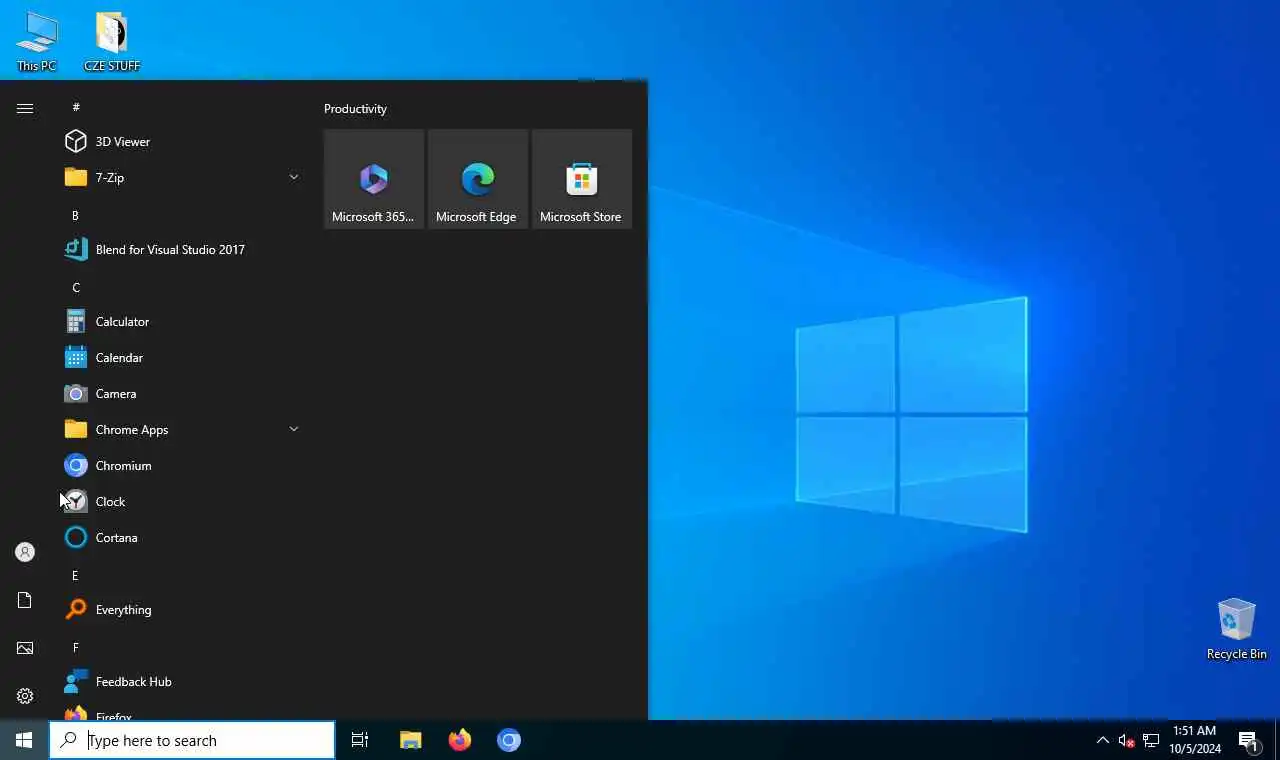Open Pictures from Start sidebar
1280x760 pixels.
click(x=25, y=648)
